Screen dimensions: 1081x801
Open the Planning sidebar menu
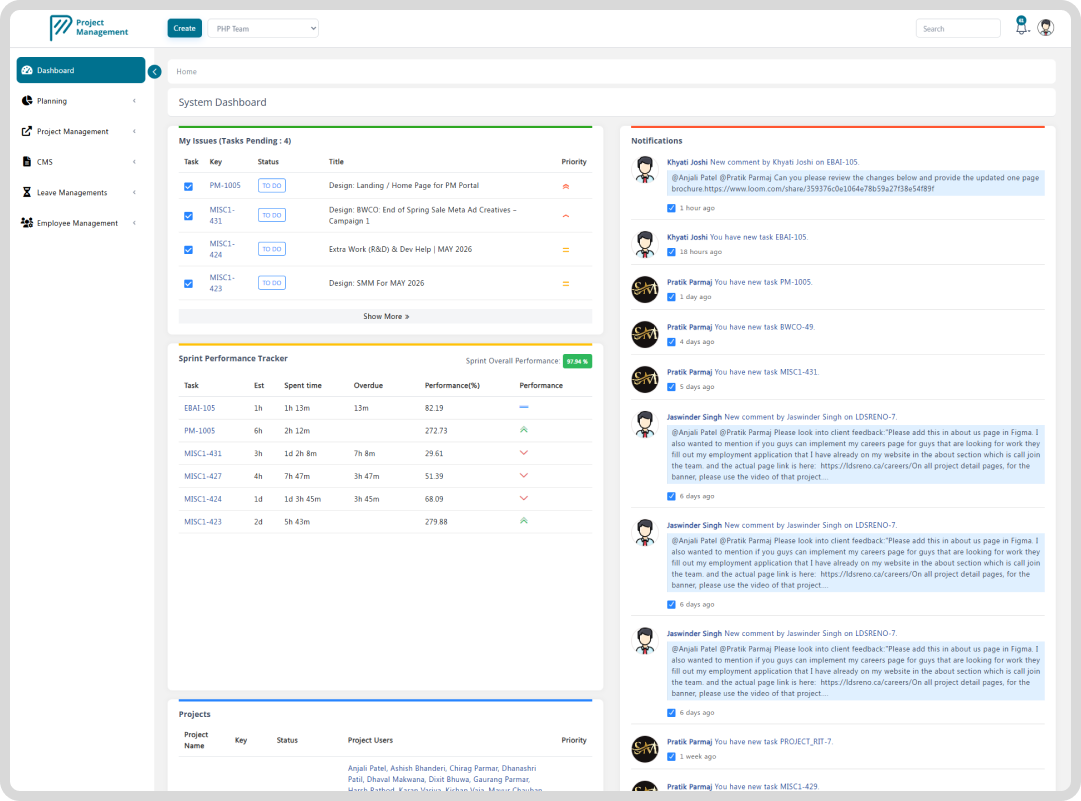pos(81,101)
